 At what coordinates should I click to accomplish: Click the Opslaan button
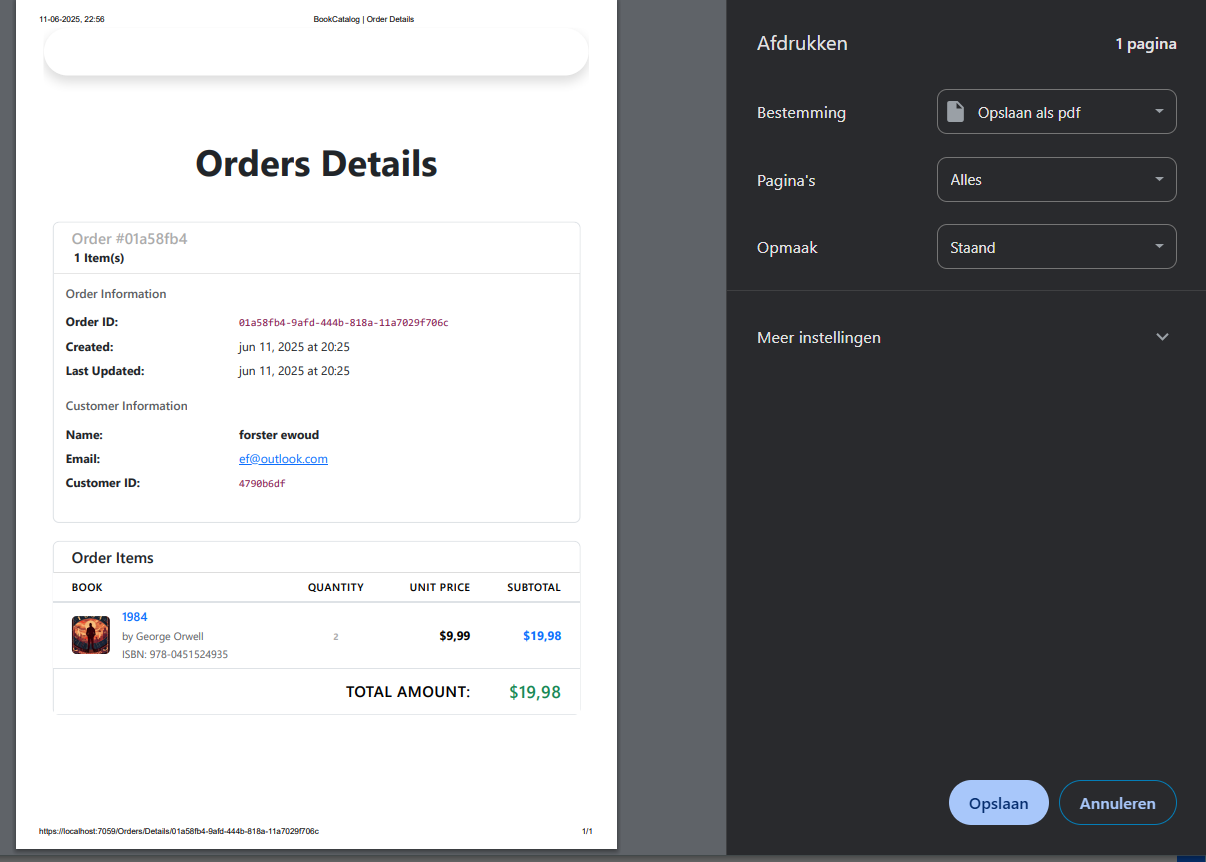[998, 803]
